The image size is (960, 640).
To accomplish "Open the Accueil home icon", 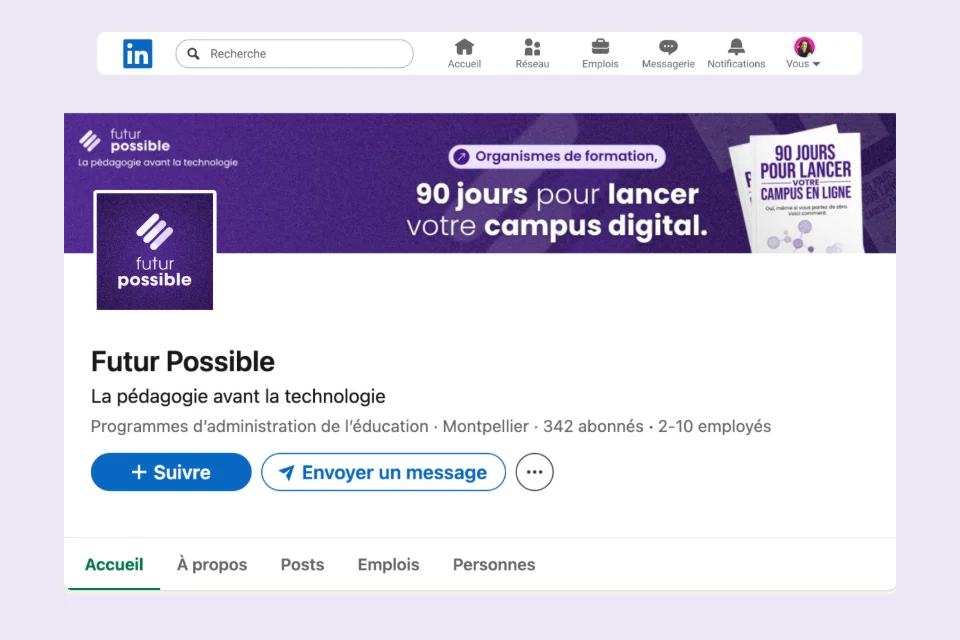I will point(464,47).
